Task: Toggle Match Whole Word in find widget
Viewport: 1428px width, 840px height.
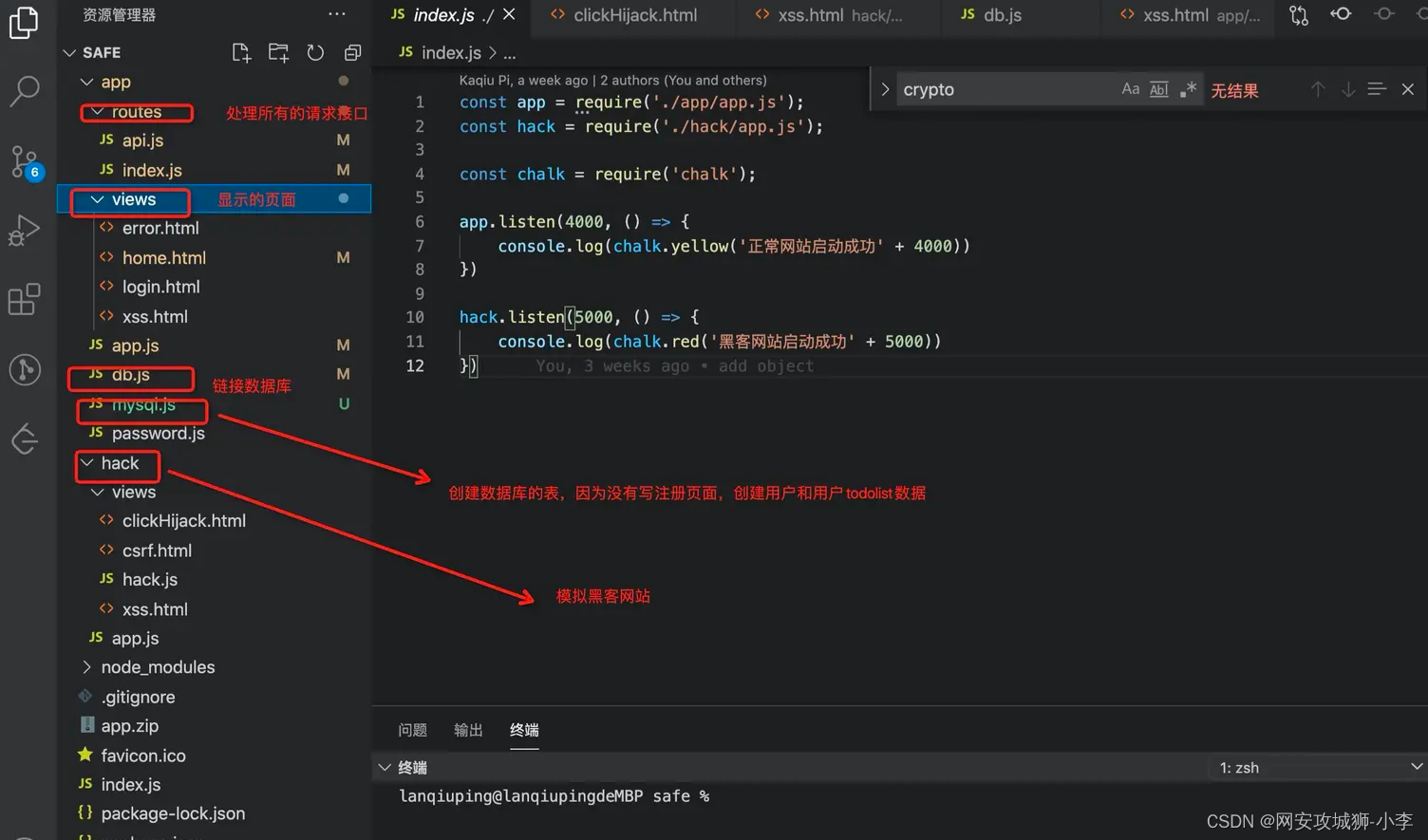Action: click(1159, 89)
